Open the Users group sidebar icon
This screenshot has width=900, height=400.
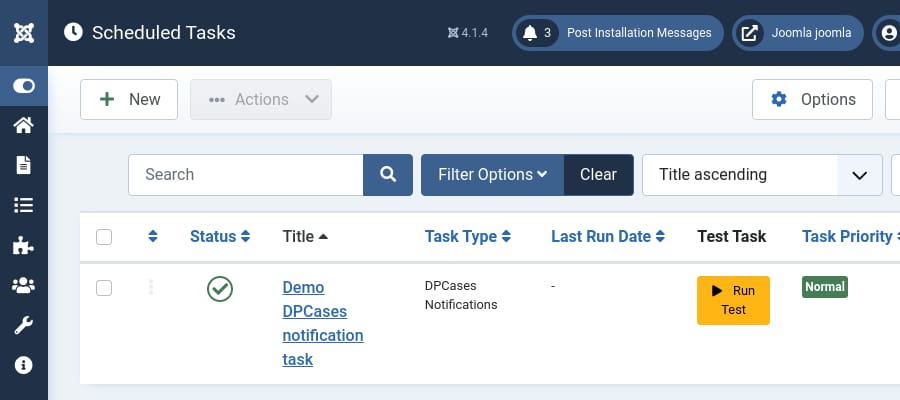[24, 285]
